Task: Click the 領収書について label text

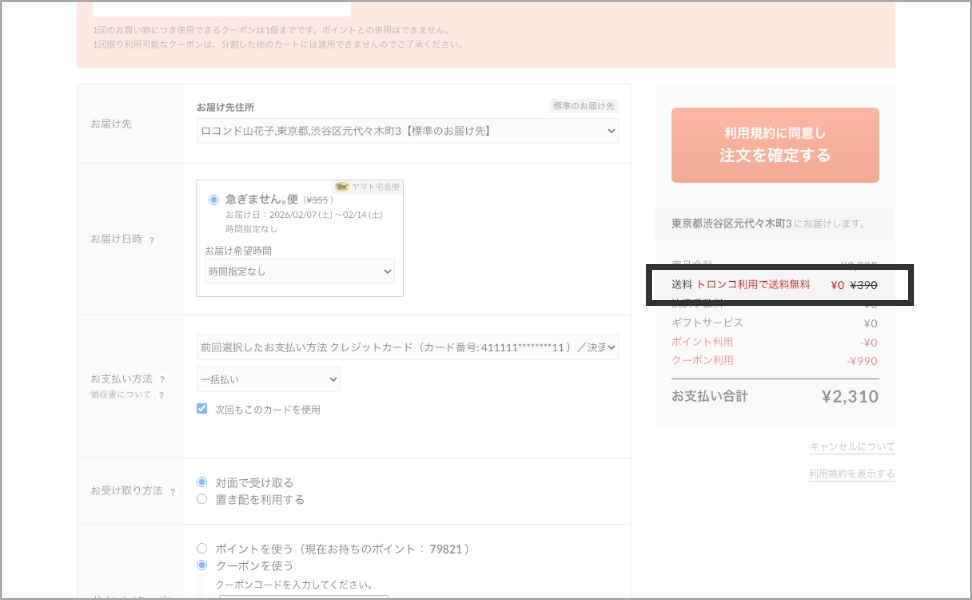Action: click(x=121, y=395)
